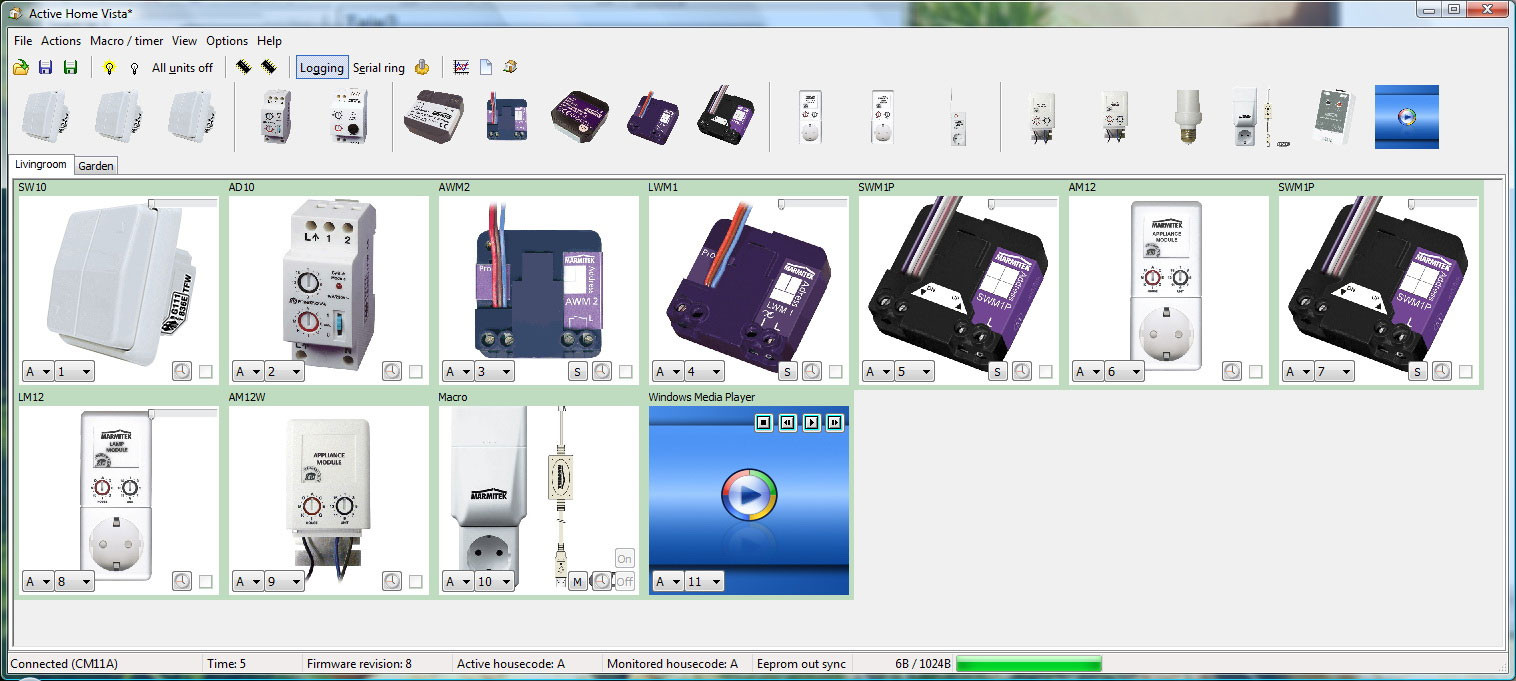
Task: Open the graph chart toolbar icon
Action: coord(461,68)
